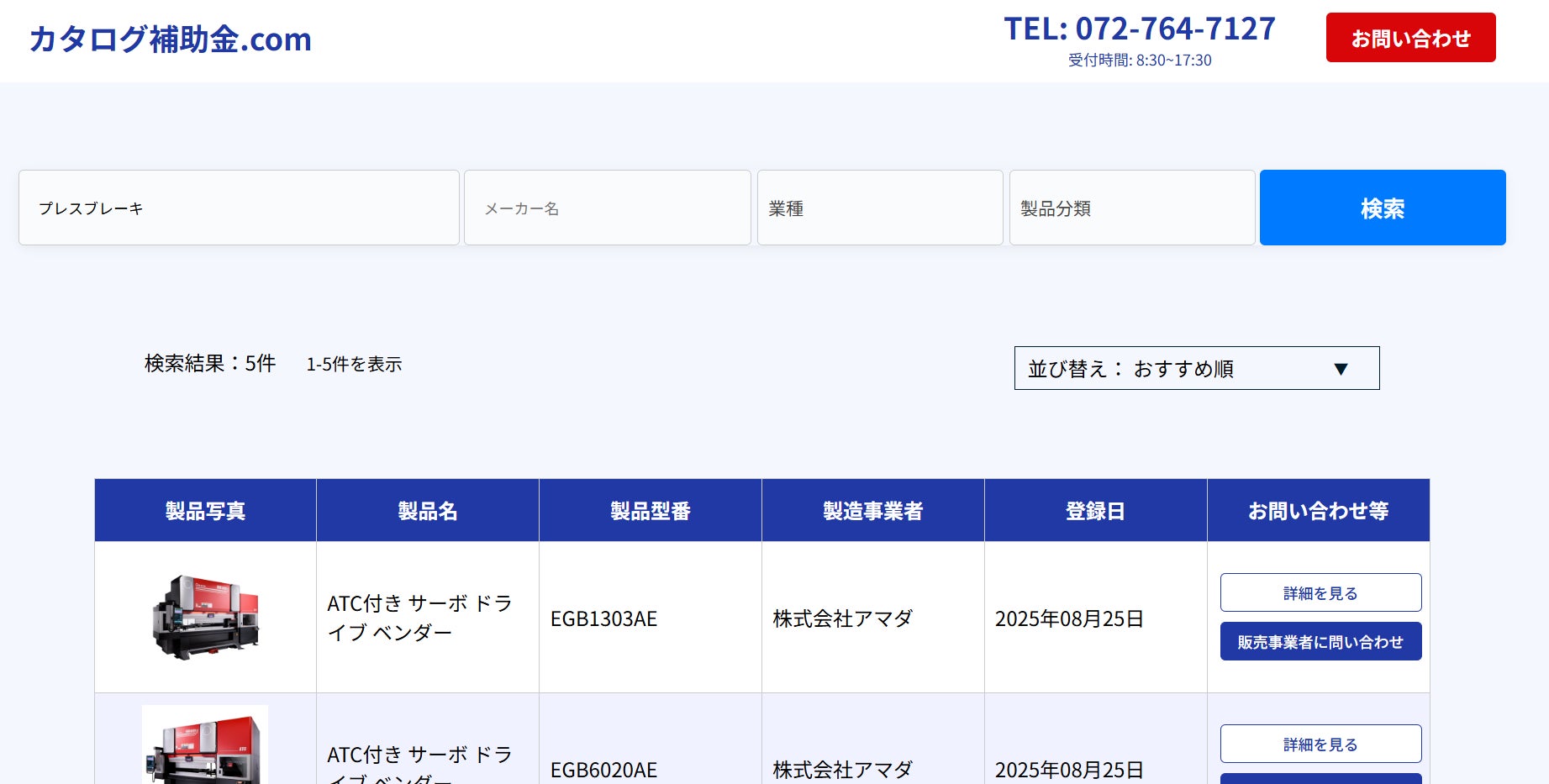Open the 業種 selector
The image size is (1549, 784).
(880, 208)
